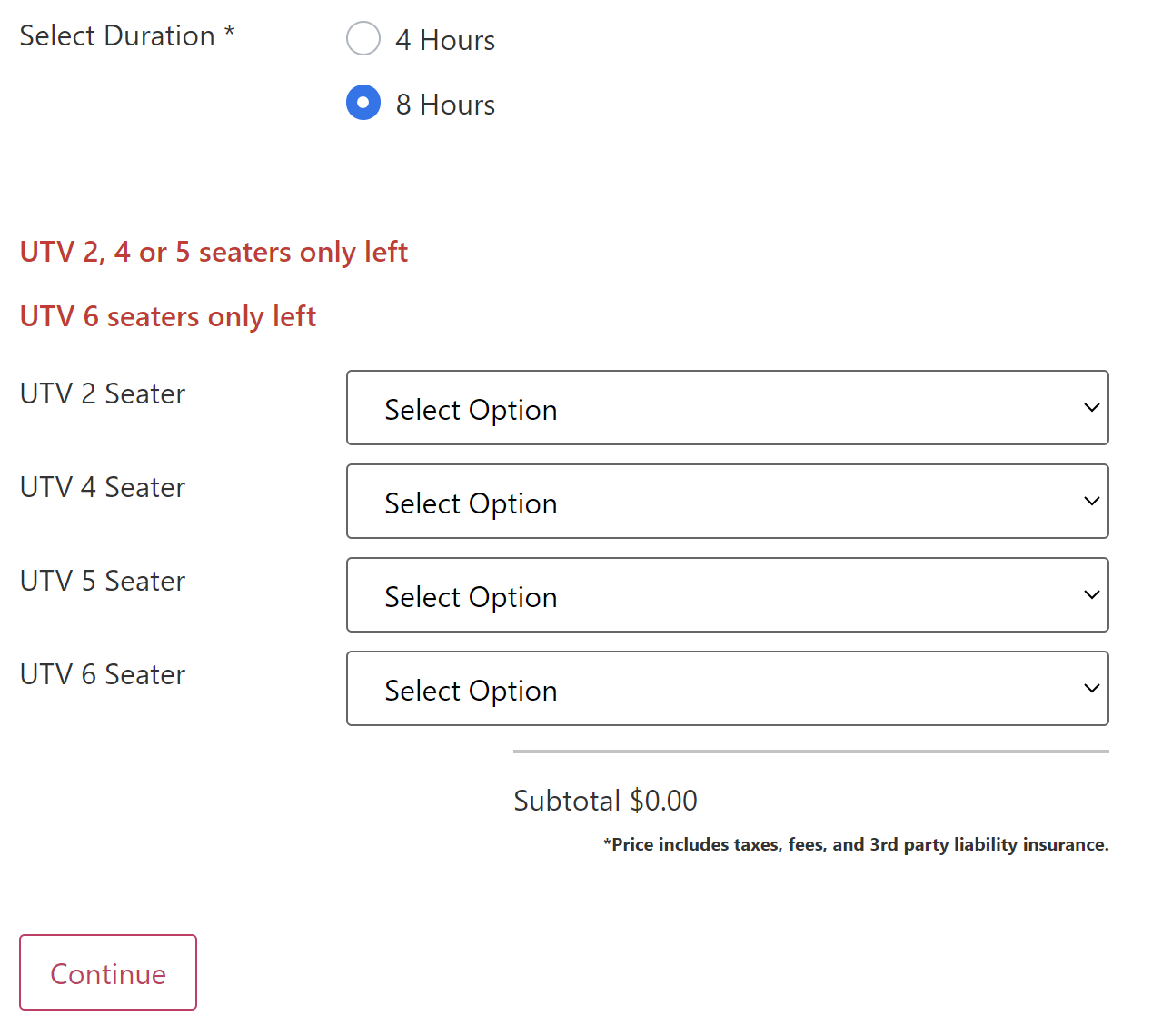
Task: Click the chevron on UTV 6 Seater dropdown
Action: tap(1091, 688)
